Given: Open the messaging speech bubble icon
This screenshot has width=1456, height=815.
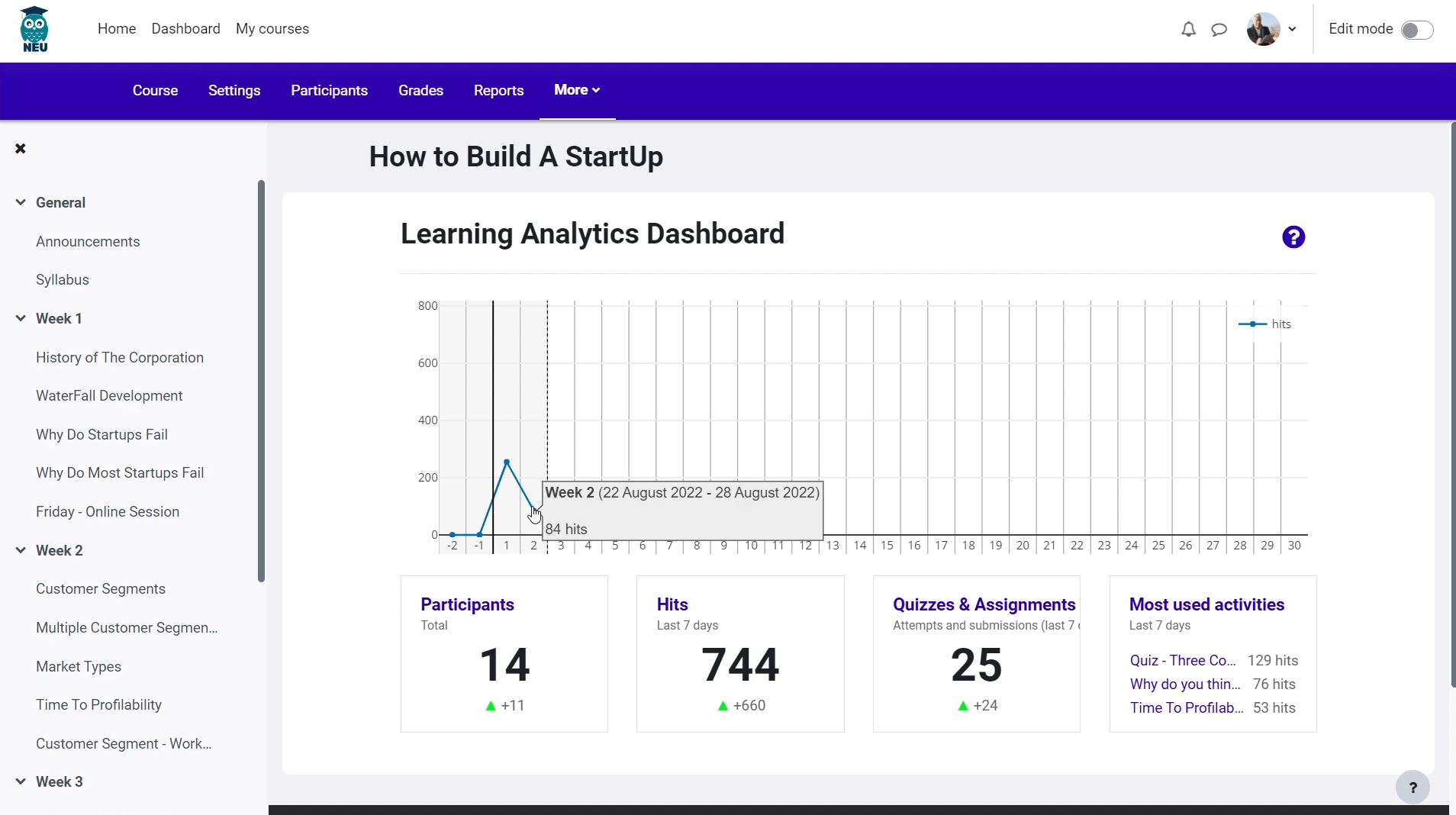Looking at the screenshot, I should coord(1219,29).
